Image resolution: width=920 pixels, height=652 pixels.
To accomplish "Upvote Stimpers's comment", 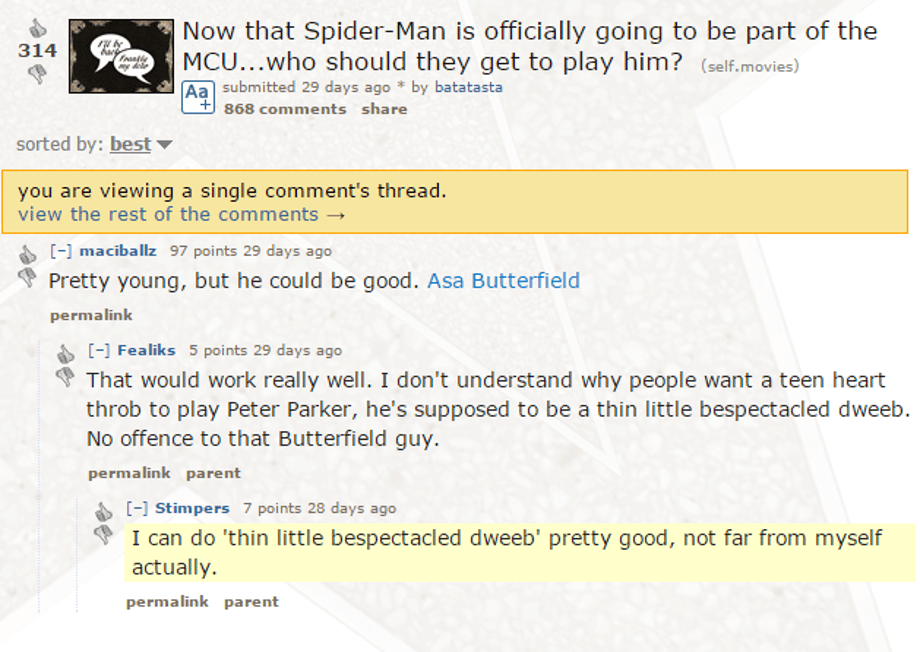I will (x=104, y=511).
